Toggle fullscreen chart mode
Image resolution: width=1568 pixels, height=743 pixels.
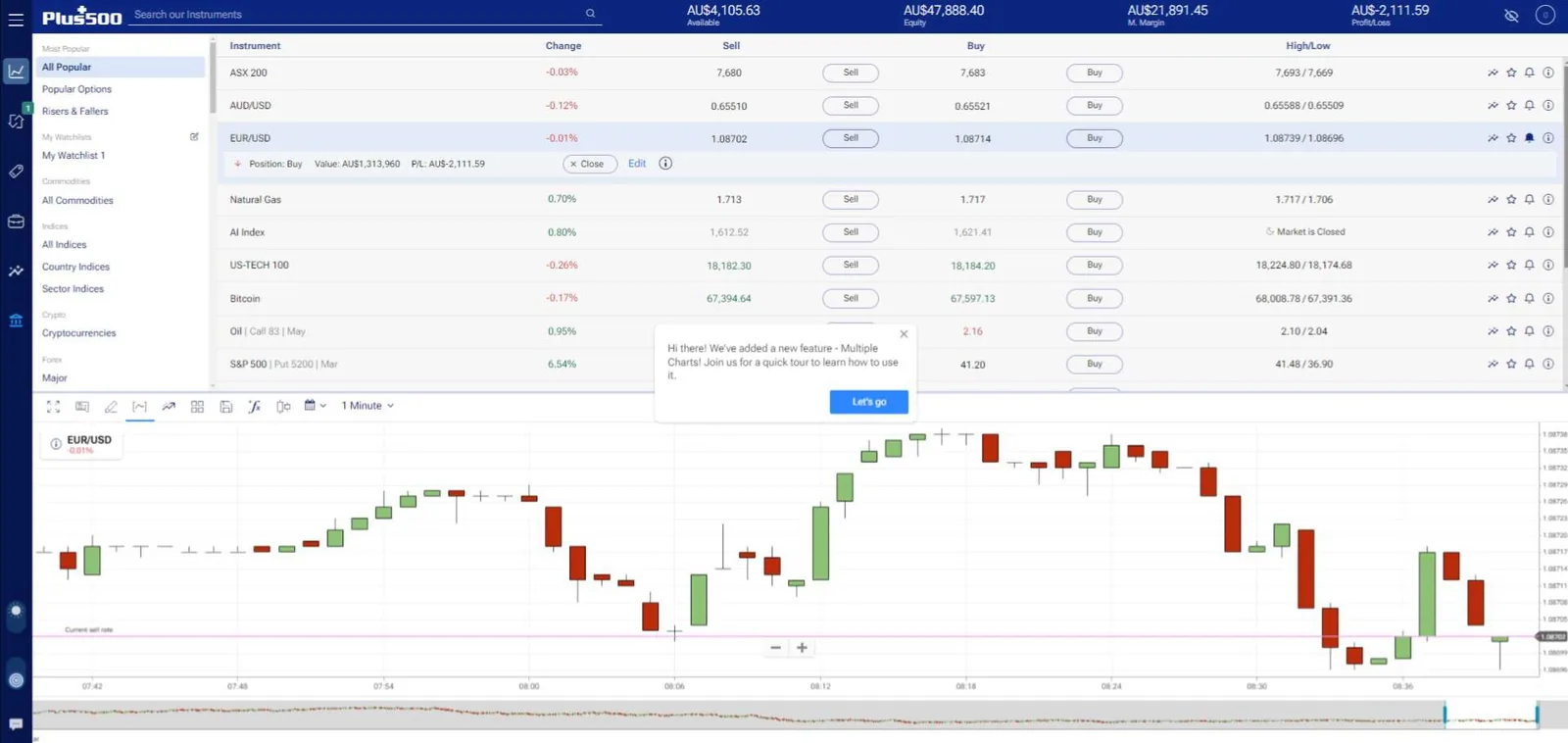[53, 406]
